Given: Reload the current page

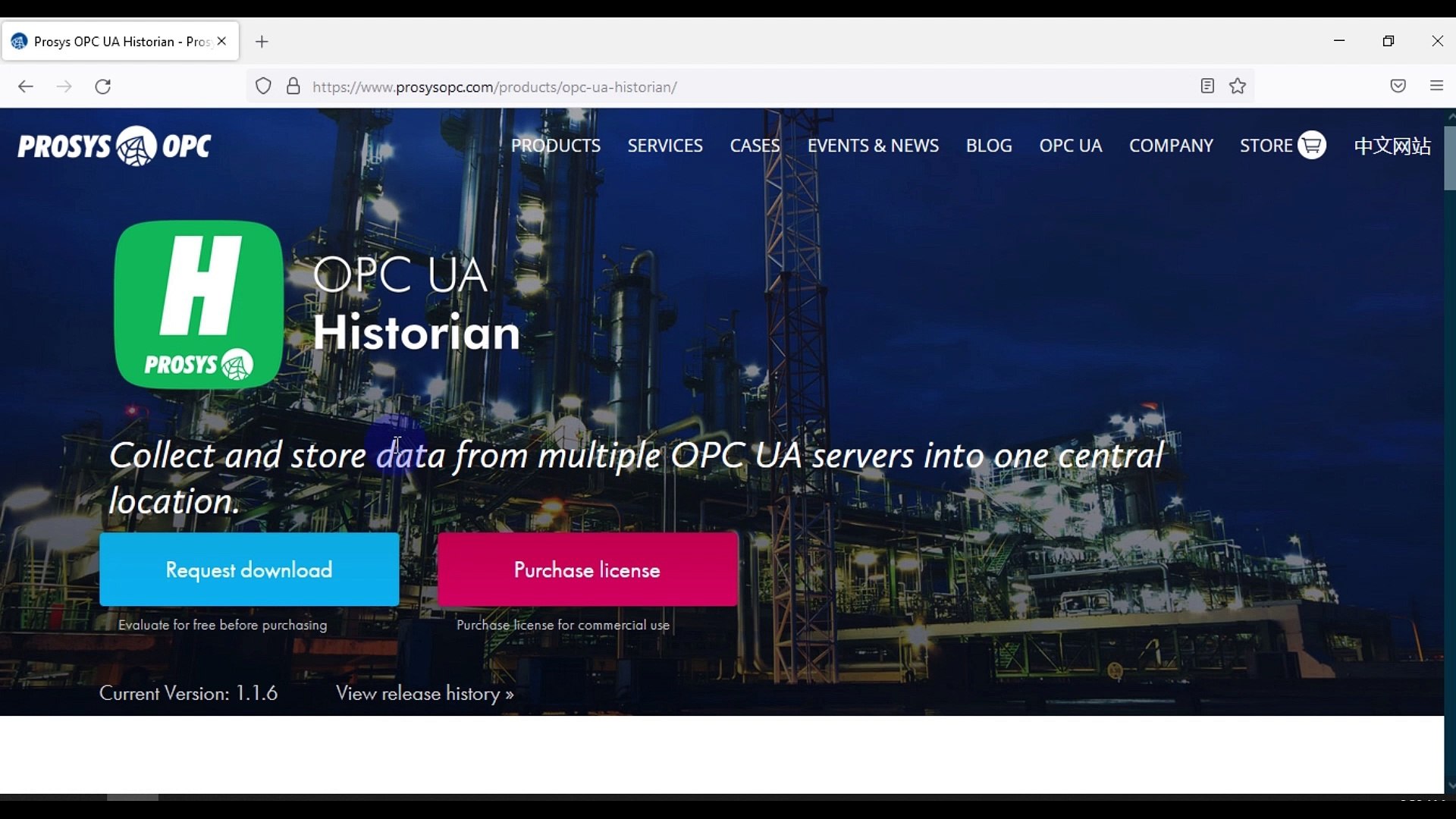Looking at the screenshot, I should click(x=103, y=86).
